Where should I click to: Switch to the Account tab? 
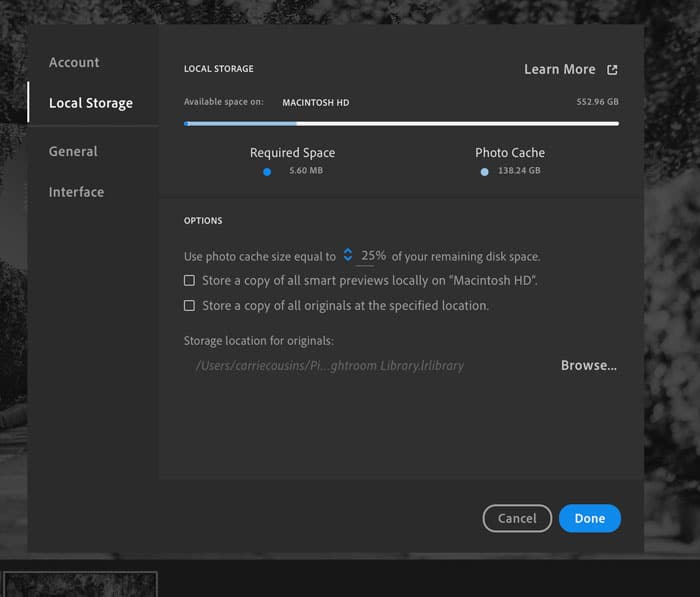click(74, 62)
